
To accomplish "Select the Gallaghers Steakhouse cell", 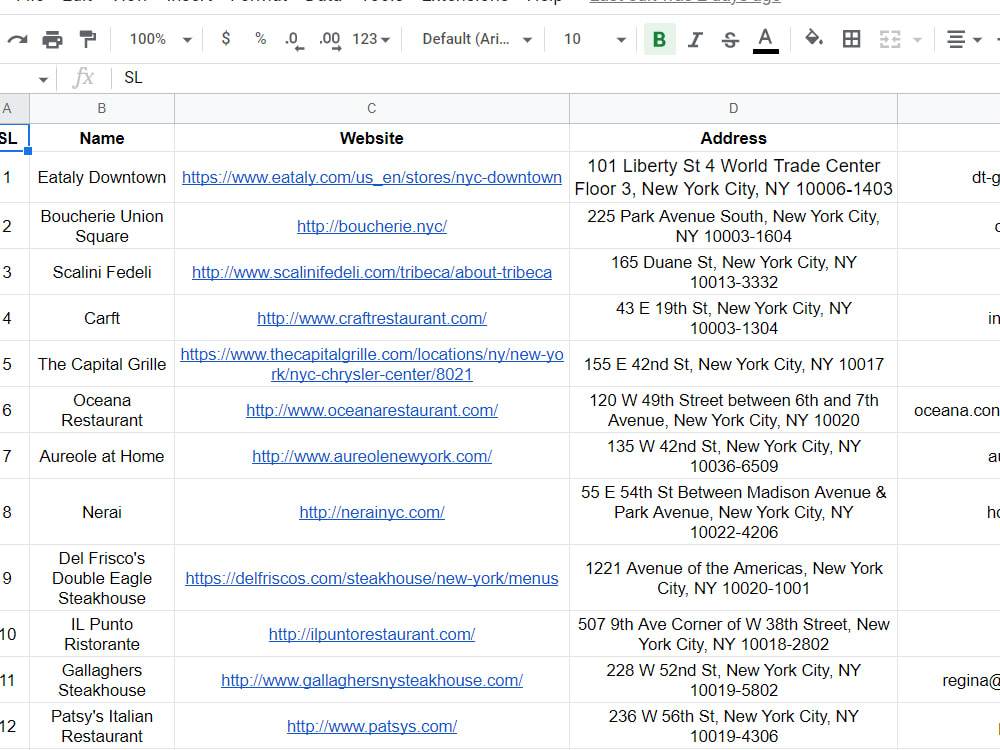I will pyautogui.click(x=101, y=680).
